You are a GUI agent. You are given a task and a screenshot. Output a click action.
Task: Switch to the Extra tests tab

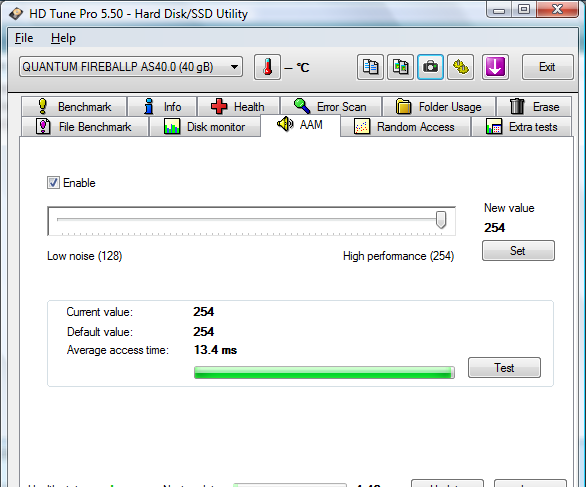pyautogui.click(x=522, y=127)
